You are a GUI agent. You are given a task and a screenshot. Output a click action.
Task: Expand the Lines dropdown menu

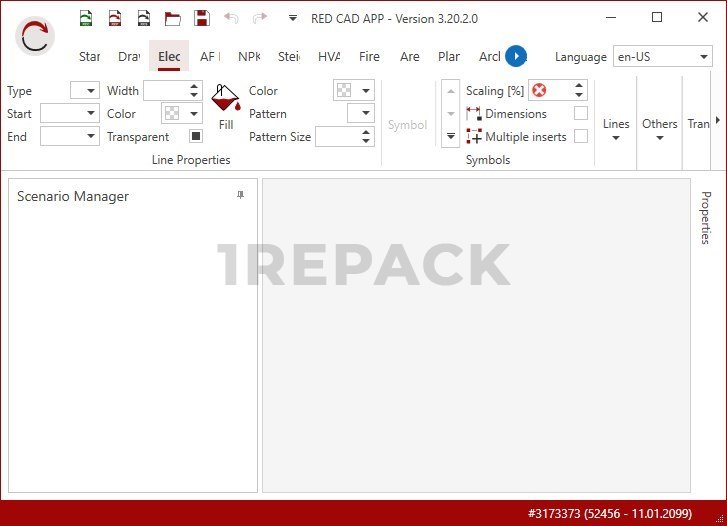click(616, 130)
